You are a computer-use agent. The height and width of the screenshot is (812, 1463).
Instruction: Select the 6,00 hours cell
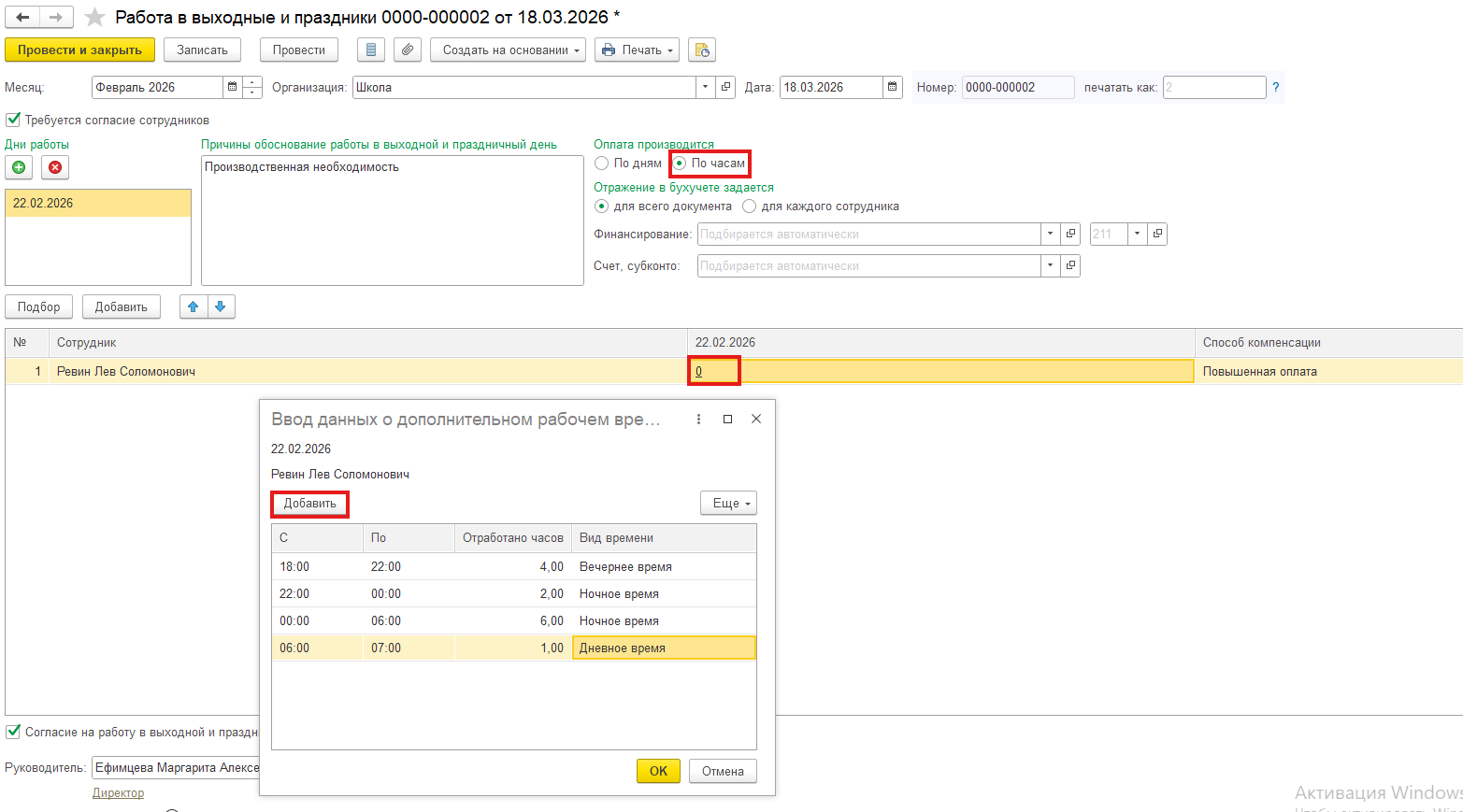tap(513, 620)
